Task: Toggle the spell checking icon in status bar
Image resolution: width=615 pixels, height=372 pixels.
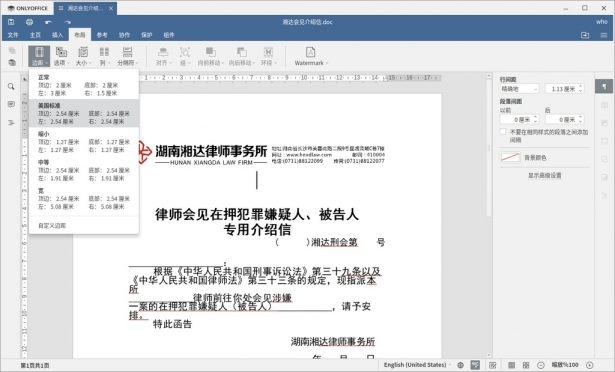Action: coord(475,365)
